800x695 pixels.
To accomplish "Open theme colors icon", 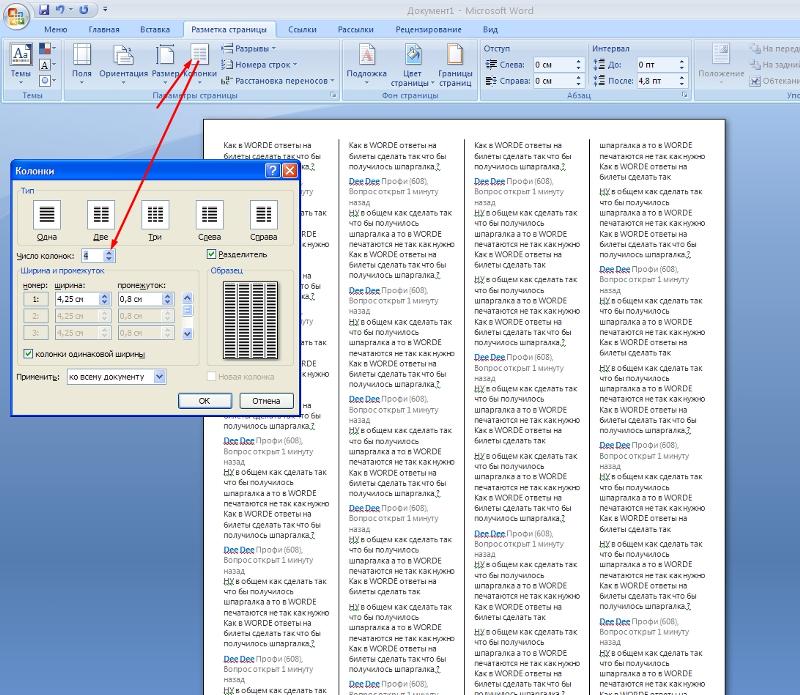I will tap(46, 49).
